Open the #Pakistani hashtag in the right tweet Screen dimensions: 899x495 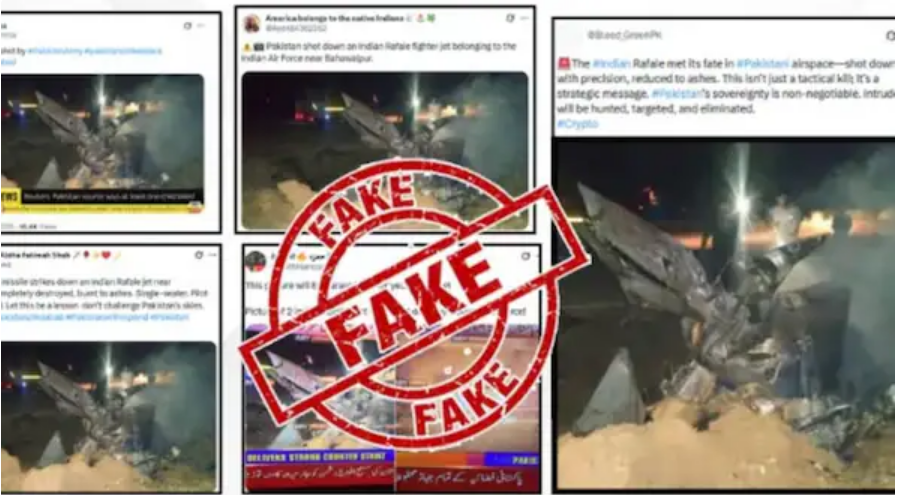tap(763, 64)
